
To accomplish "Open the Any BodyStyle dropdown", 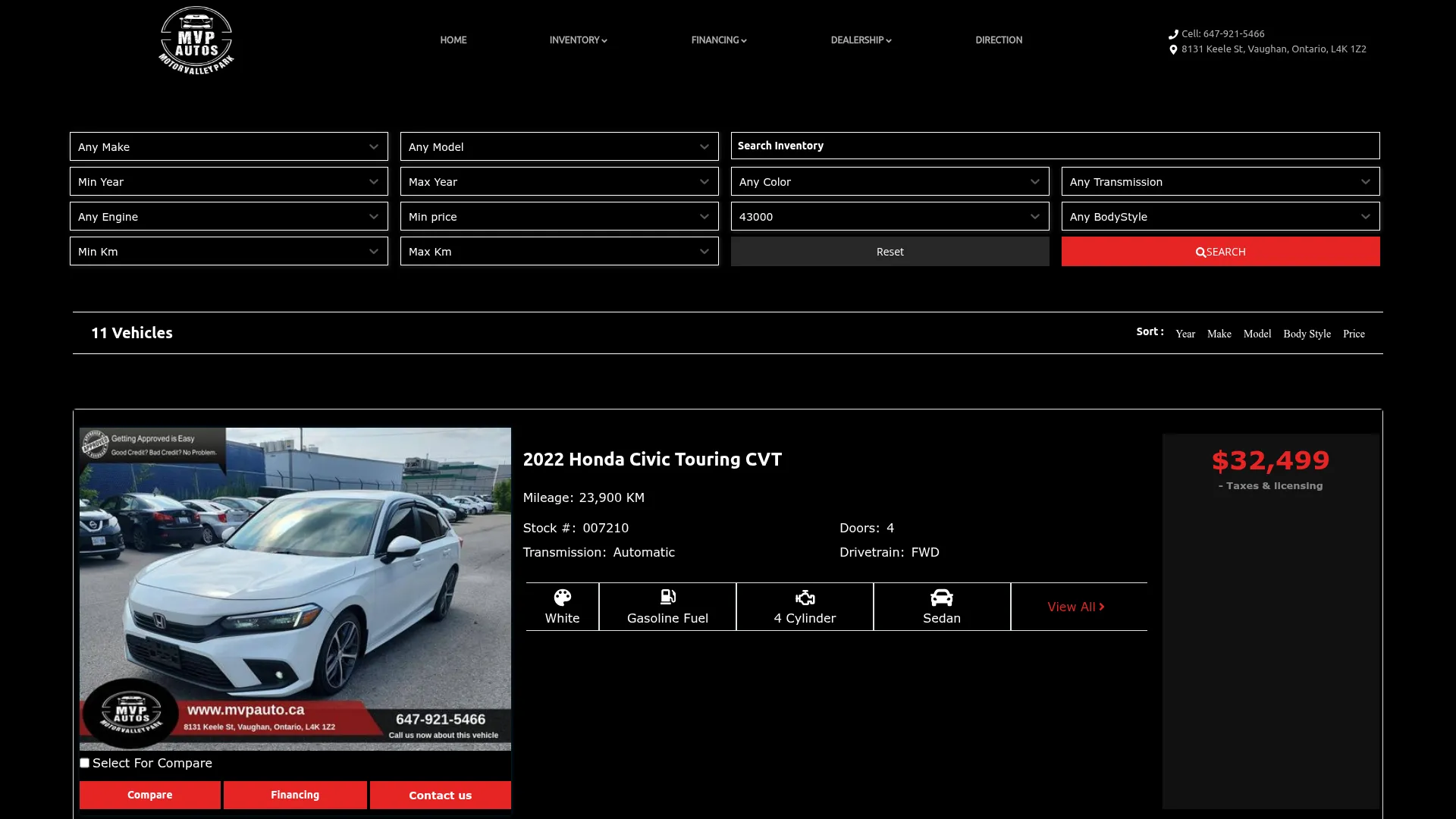I will click(x=1221, y=216).
